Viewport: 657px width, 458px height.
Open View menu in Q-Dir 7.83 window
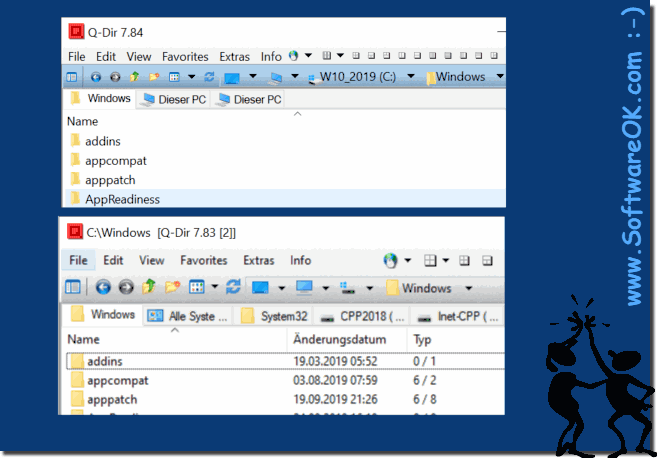click(152, 260)
